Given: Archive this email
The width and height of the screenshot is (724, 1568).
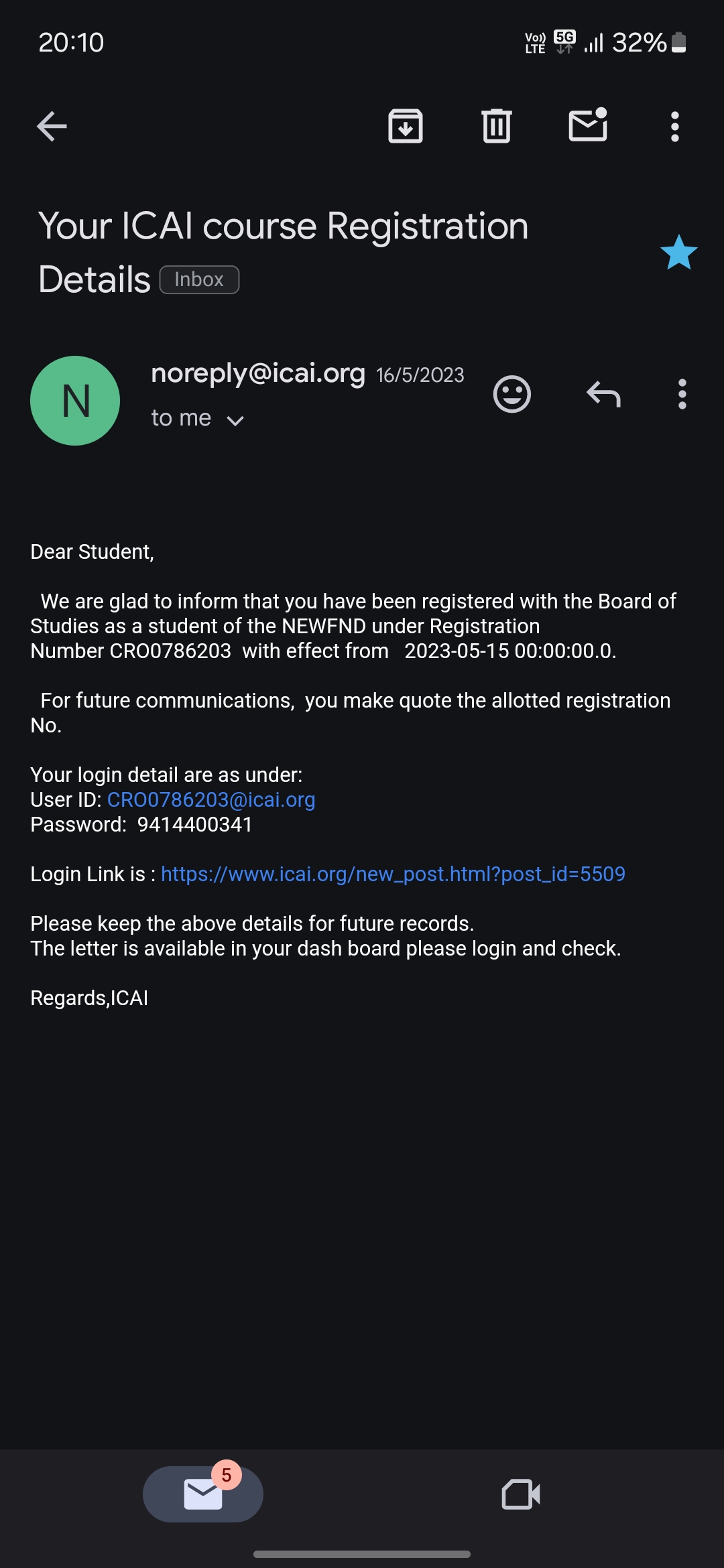Looking at the screenshot, I should [x=405, y=126].
